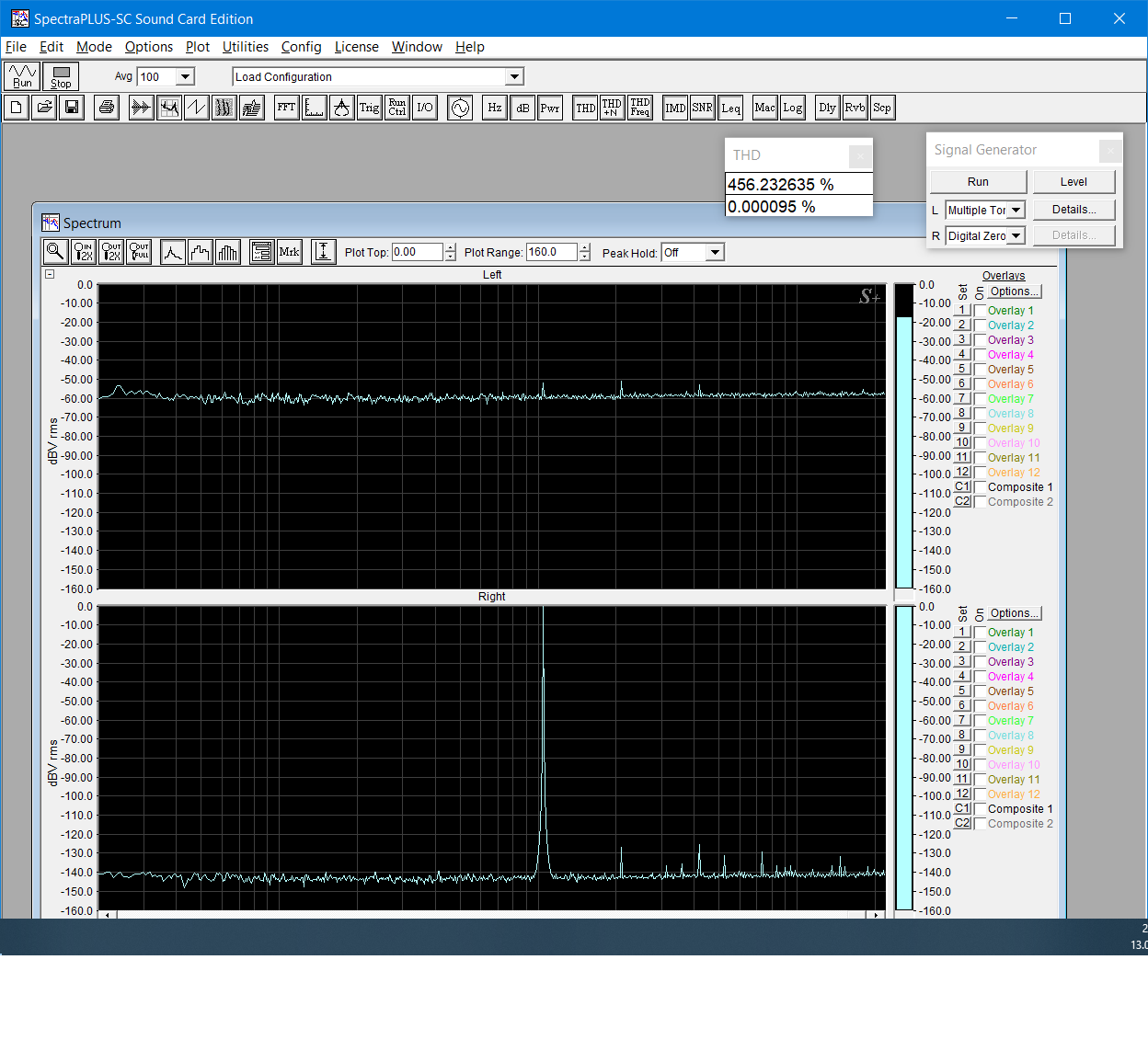The image size is (1148, 1051).
Task: Click the Level button in Signal Generator
Action: tap(1073, 182)
